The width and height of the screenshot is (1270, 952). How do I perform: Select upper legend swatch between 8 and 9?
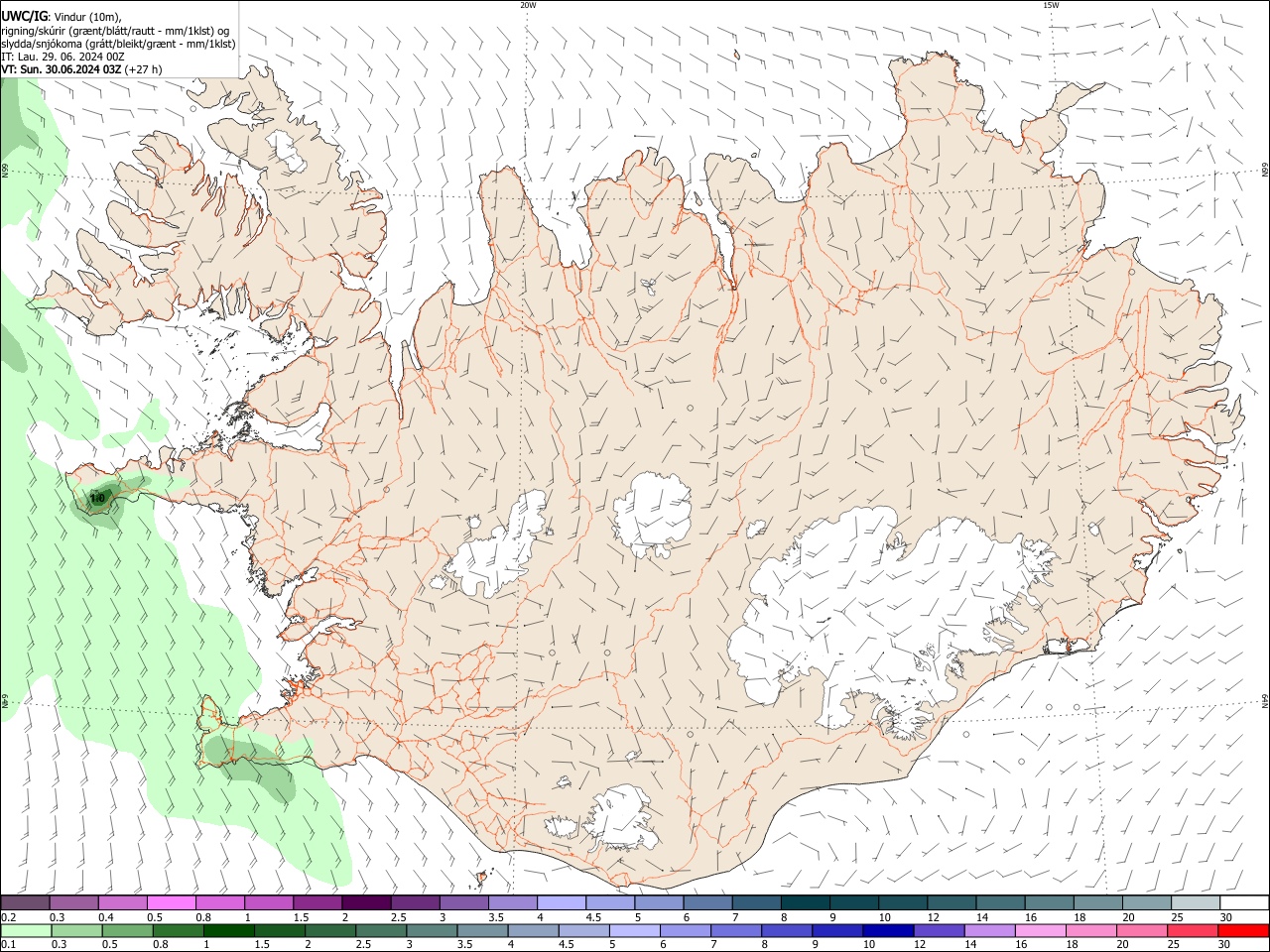[x=804, y=902]
